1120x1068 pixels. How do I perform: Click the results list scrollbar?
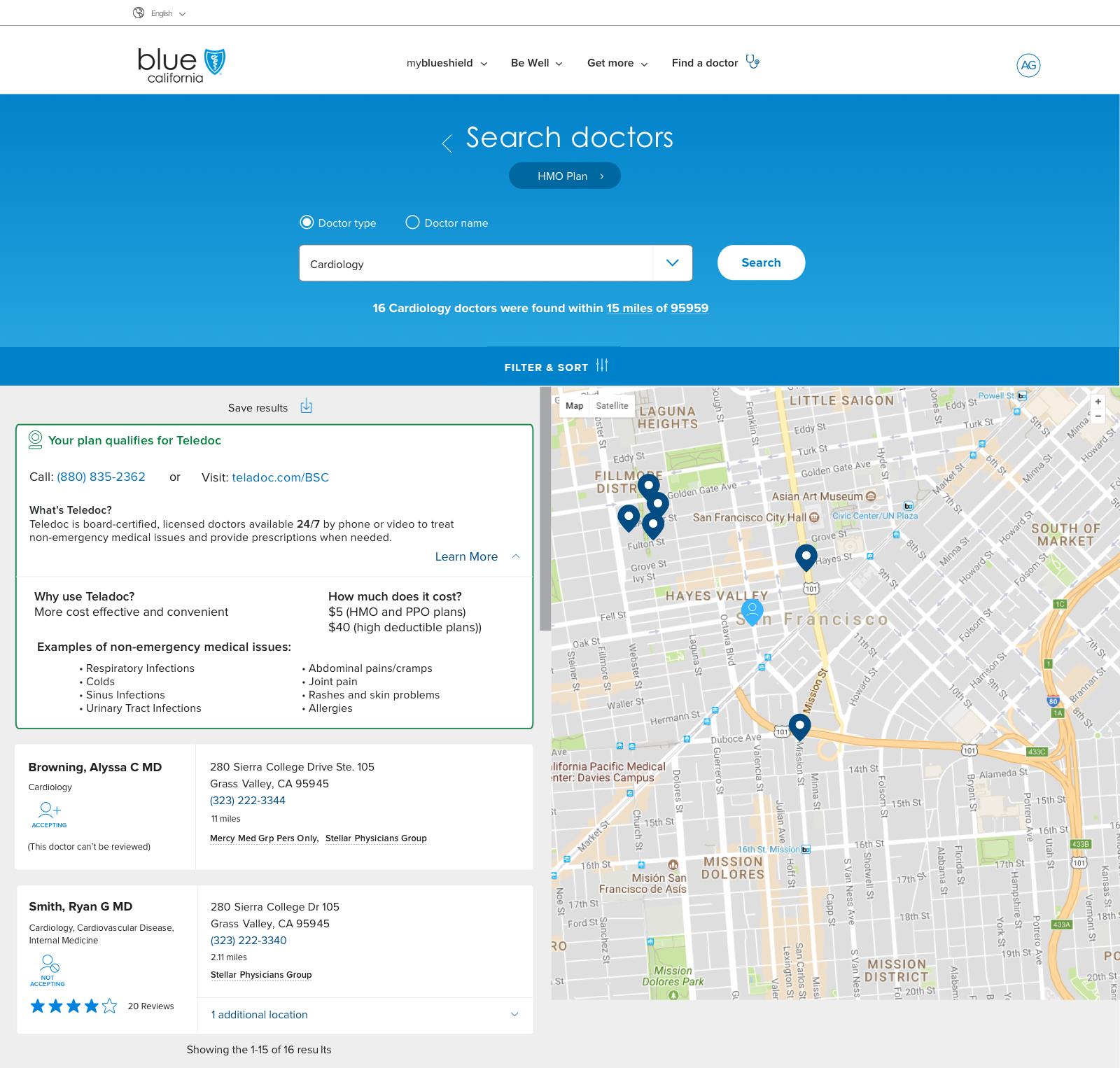545,510
